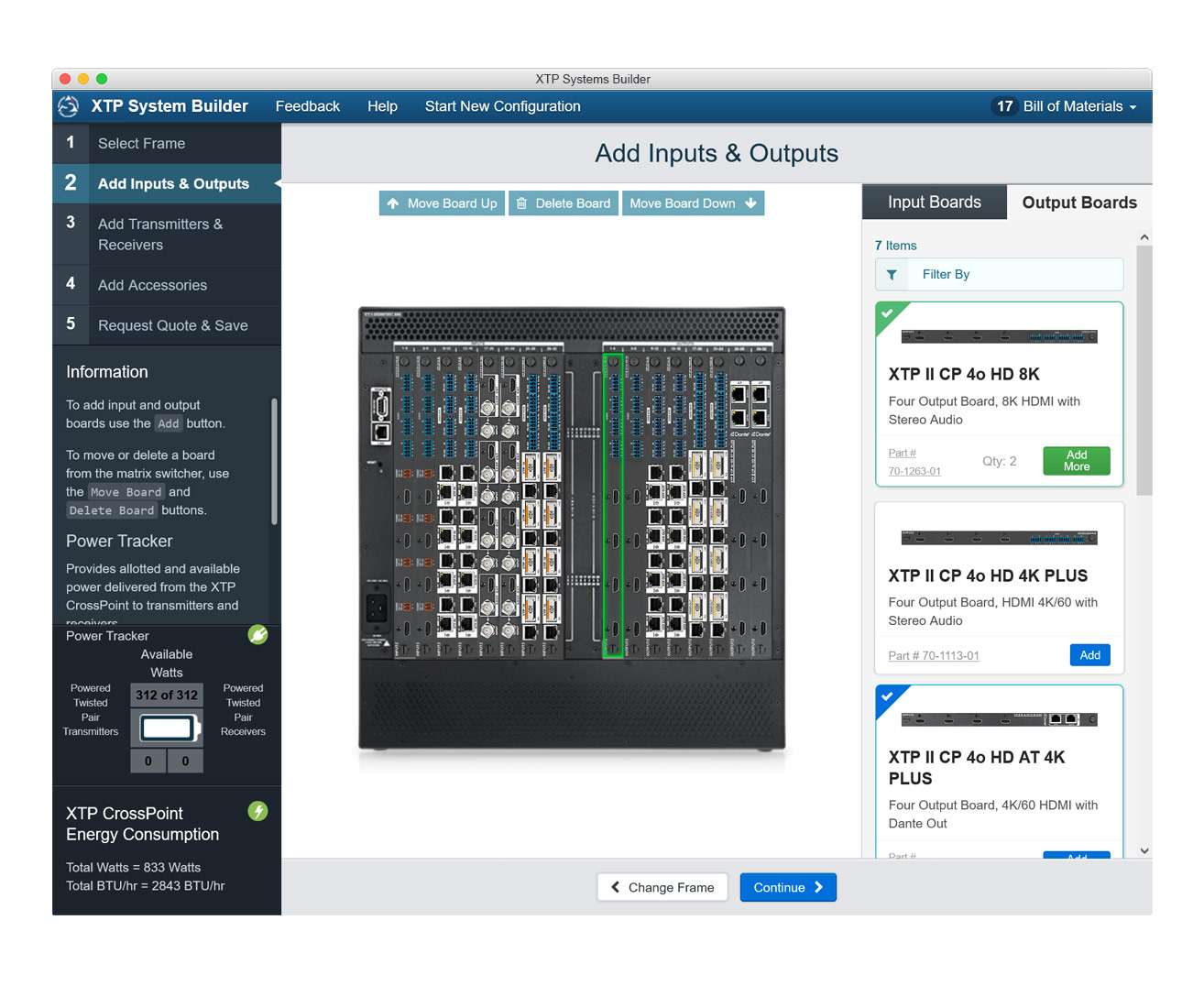Click the green checkmark on 8K board card
The width and height of the screenshot is (1204, 986).
point(887,313)
